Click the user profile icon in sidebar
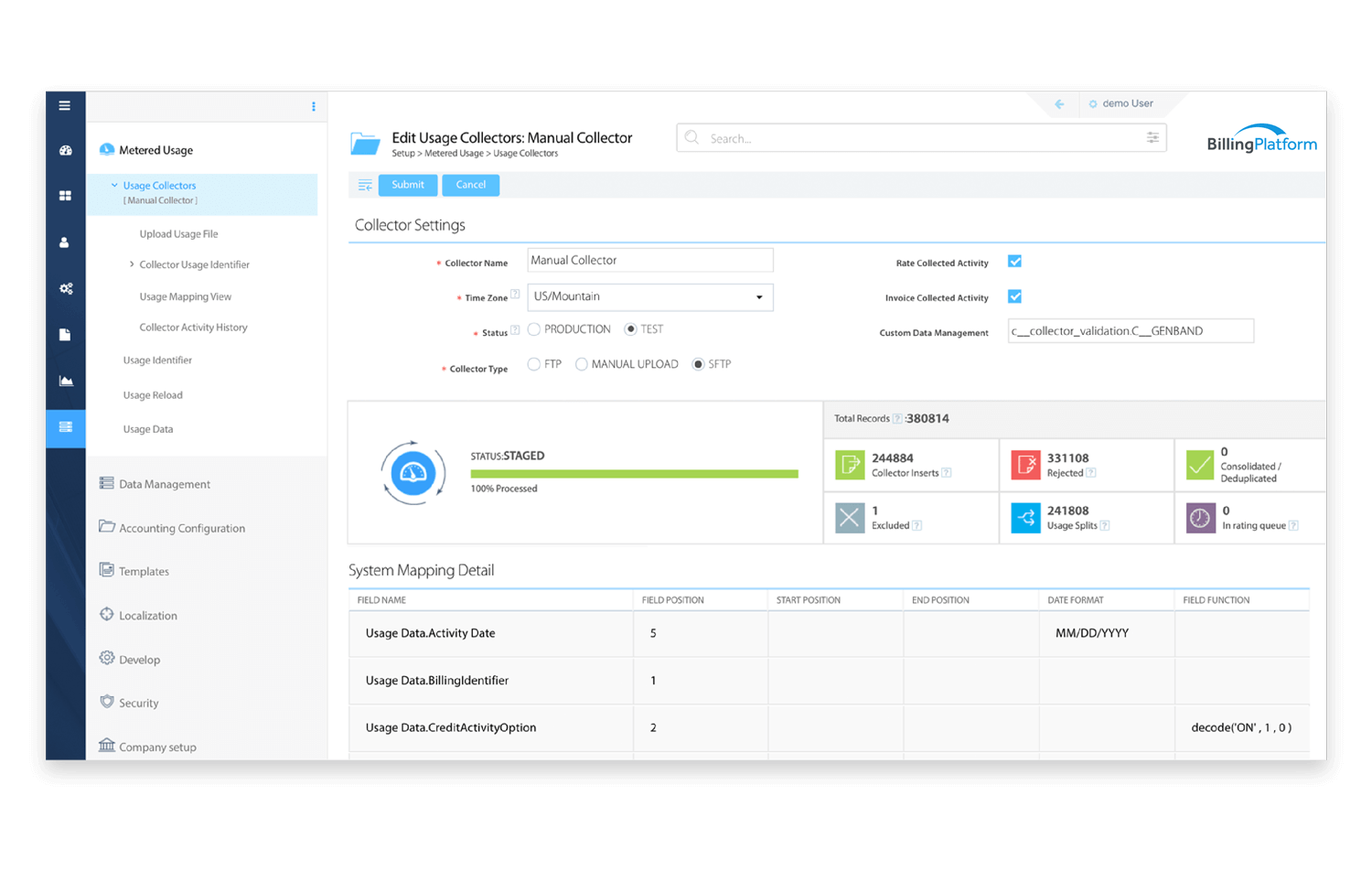The width and height of the screenshot is (1372, 871). pos(65,242)
